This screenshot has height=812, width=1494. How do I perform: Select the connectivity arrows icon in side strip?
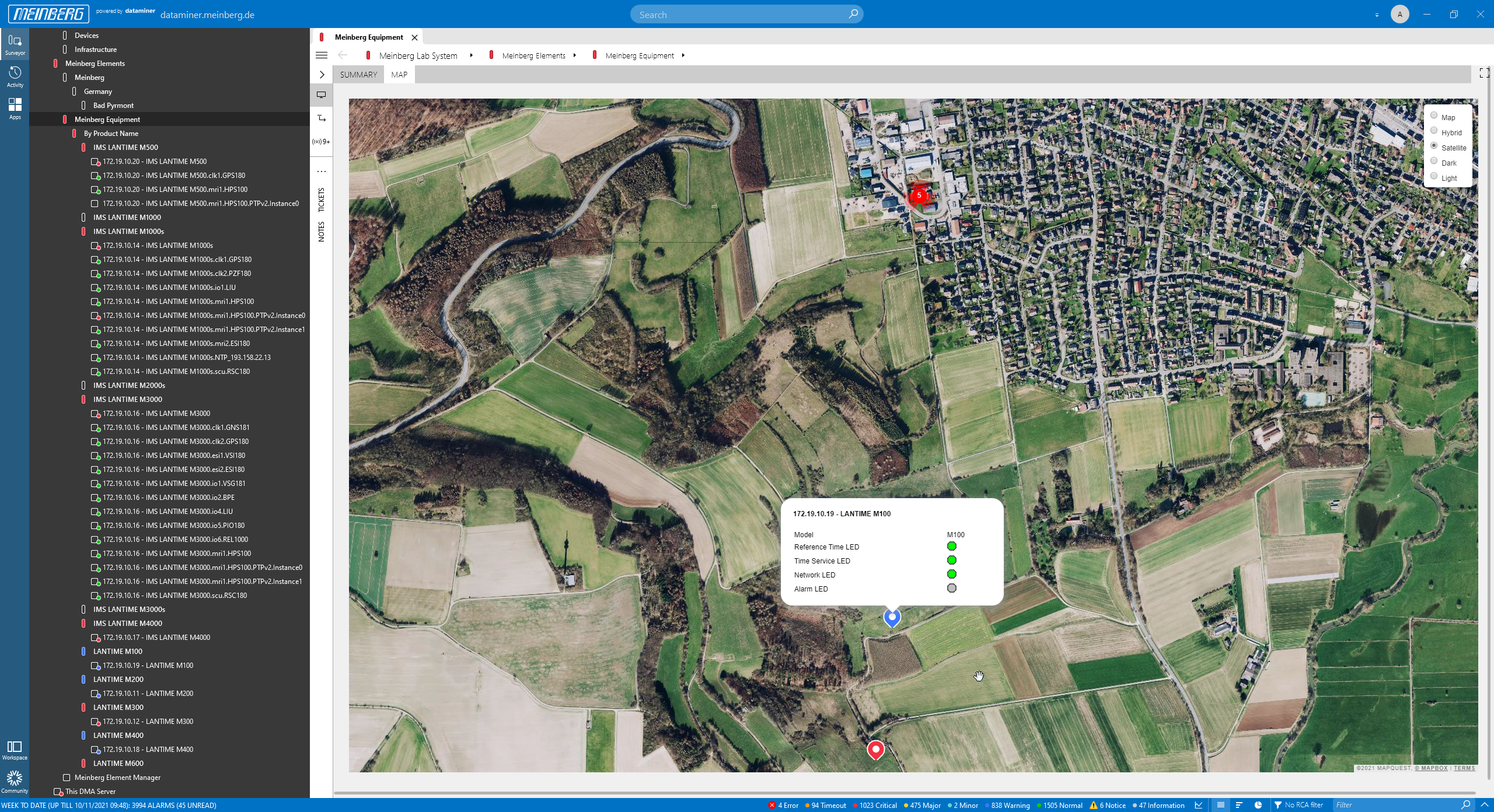click(x=321, y=118)
